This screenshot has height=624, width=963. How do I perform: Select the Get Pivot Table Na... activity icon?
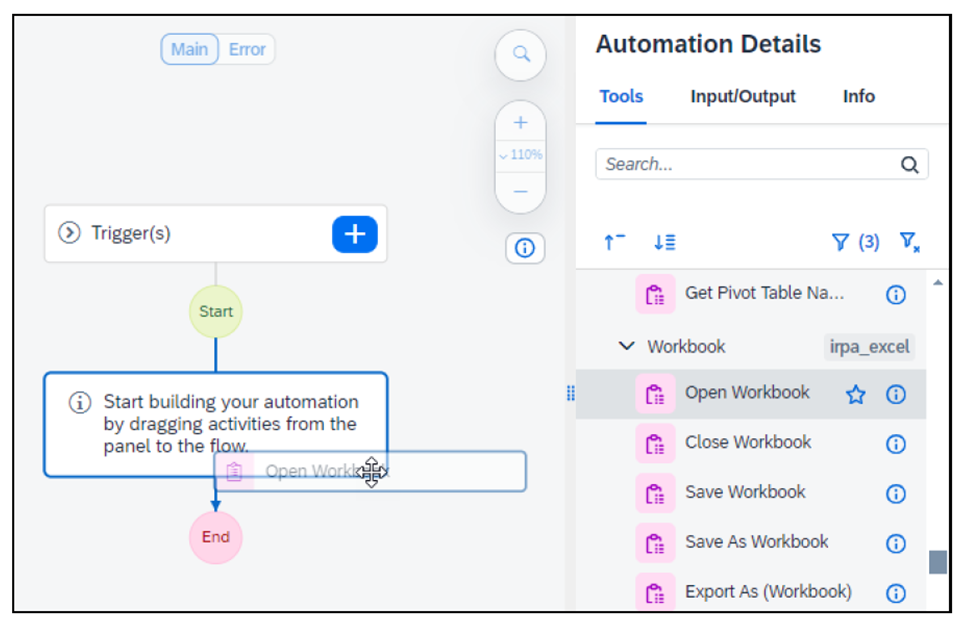[655, 295]
